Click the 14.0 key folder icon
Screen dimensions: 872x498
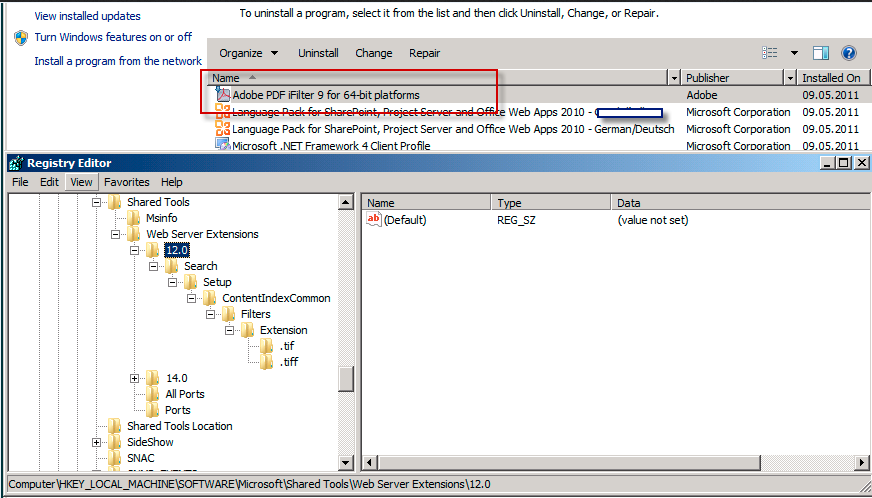pos(152,378)
